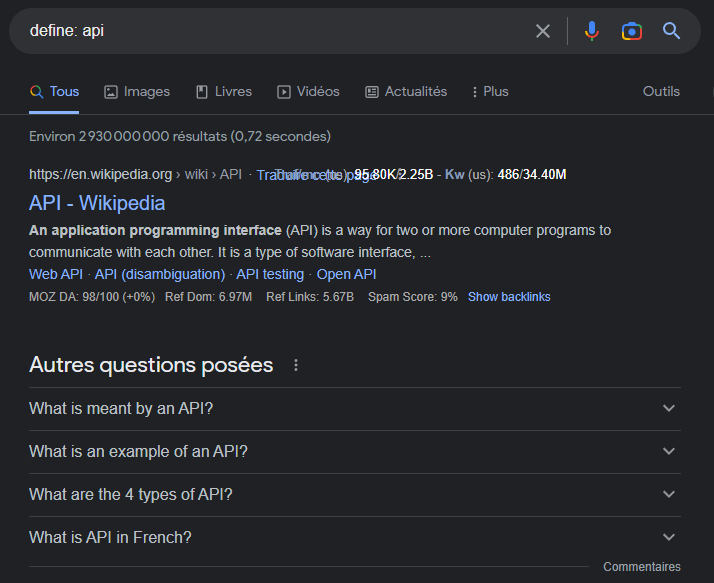Open the 'API - Wikipedia' result title

click(97, 203)
